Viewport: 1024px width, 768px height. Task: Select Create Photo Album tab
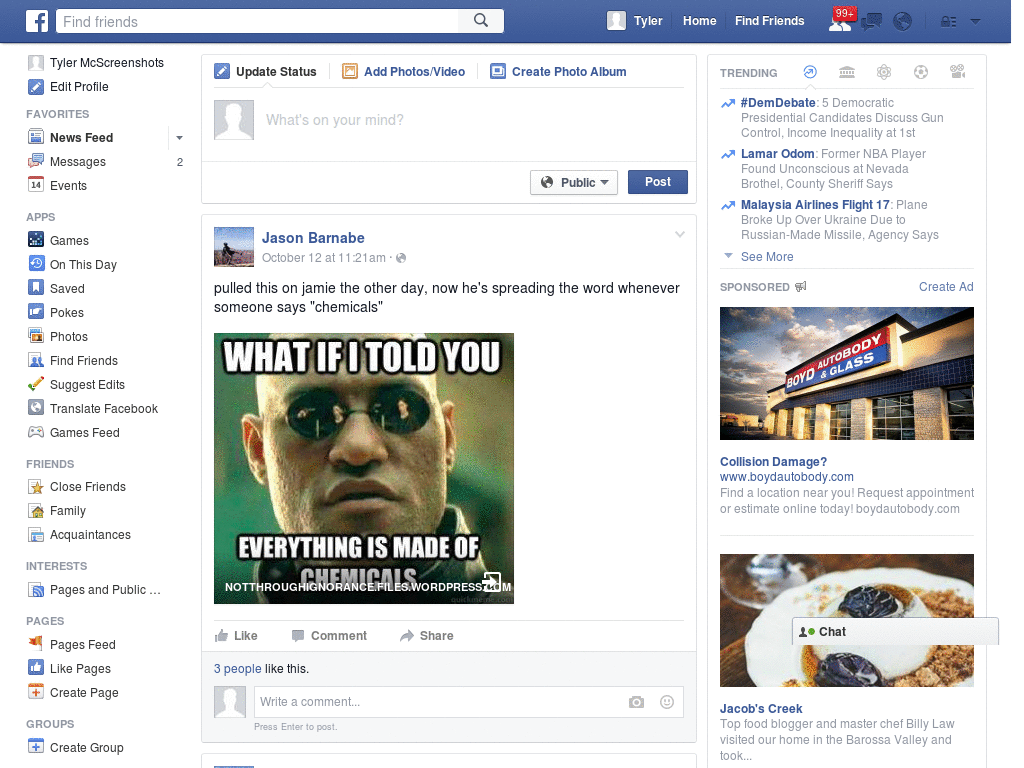pos(558,72)
